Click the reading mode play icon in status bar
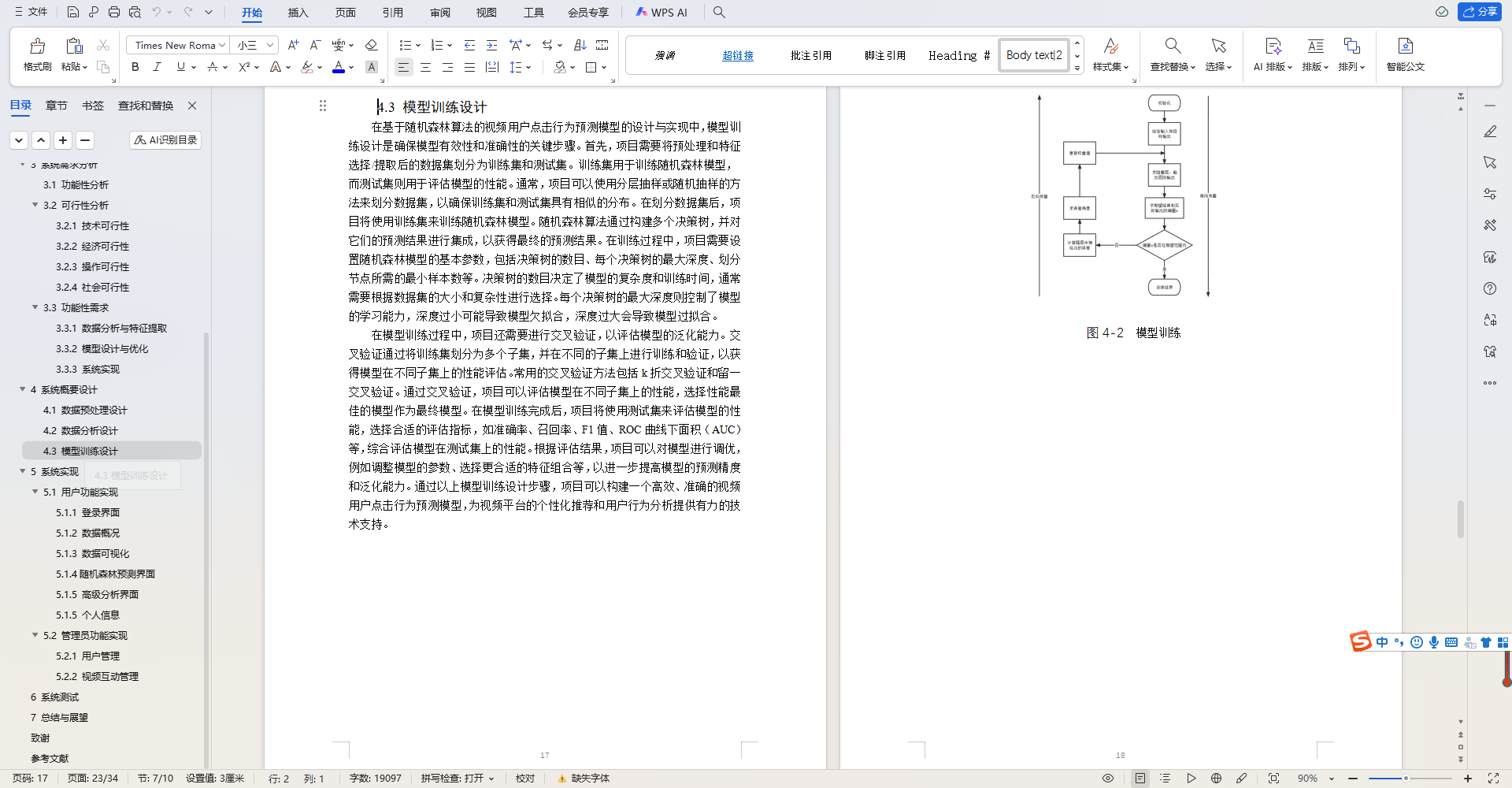Screen dimensions: 1512x788 click(1191, 779)
